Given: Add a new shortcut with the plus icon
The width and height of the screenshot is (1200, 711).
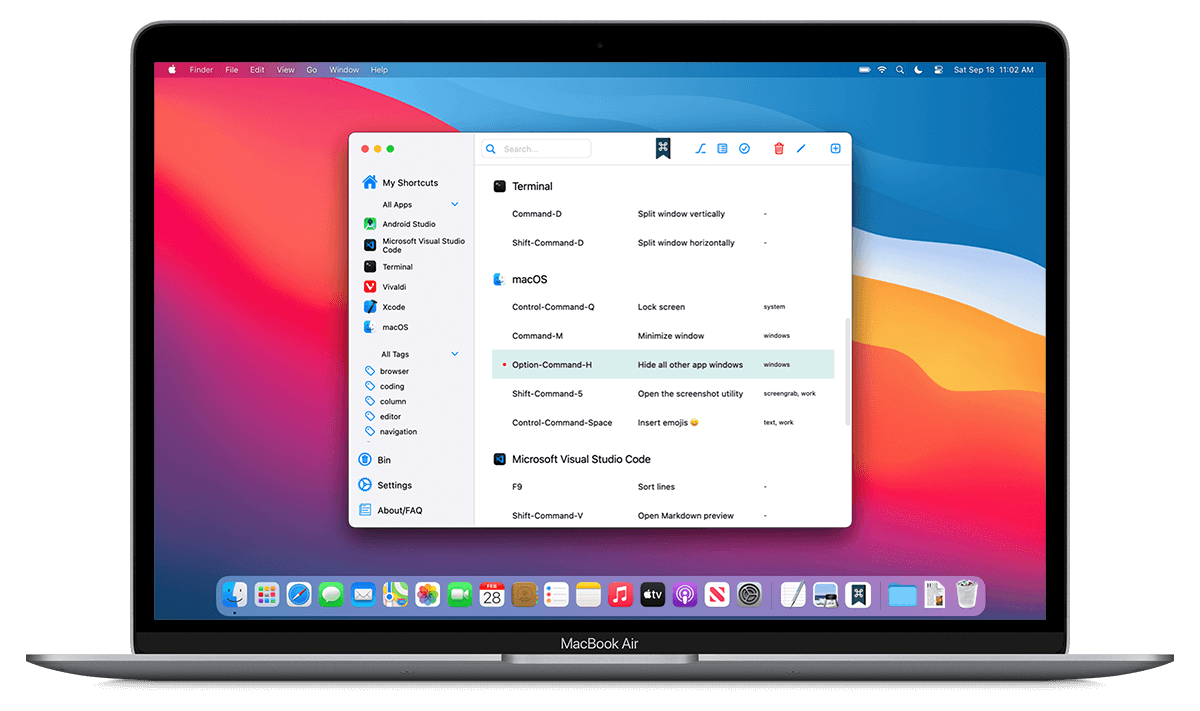Looking at the screenshot, I should tap(836, 149).
